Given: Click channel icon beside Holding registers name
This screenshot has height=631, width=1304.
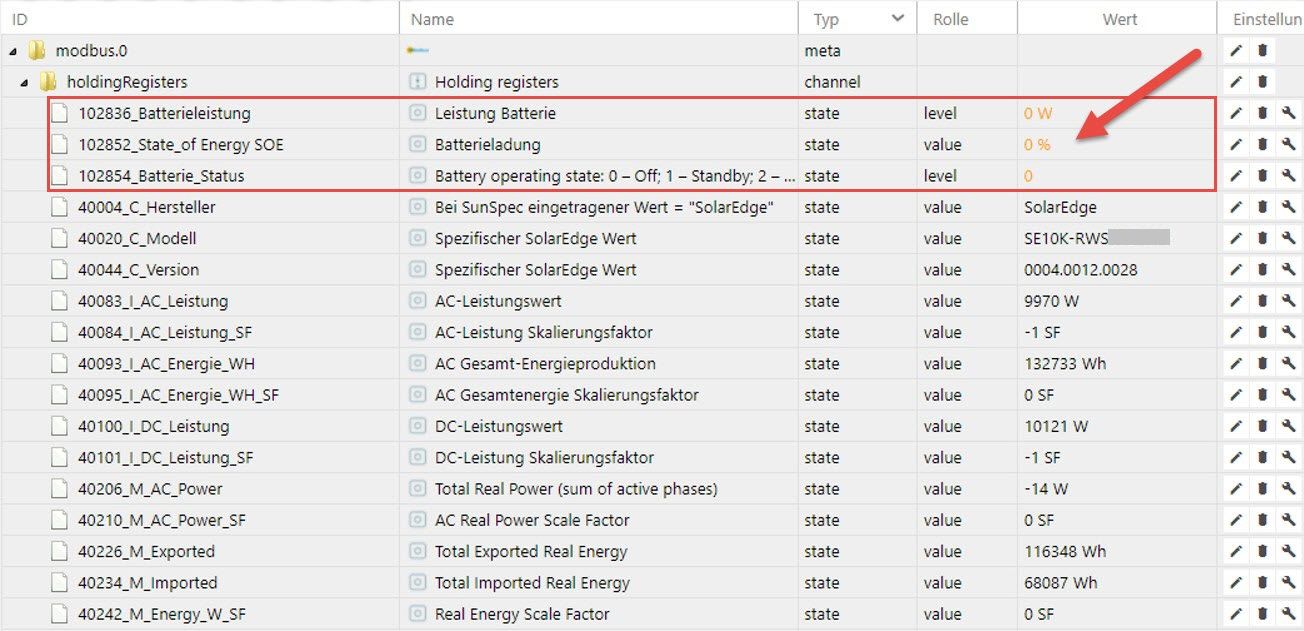Looking at the screenshot, I should (x=418, y=82).
